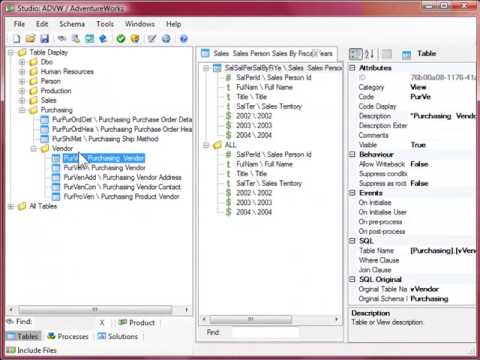
Task: Click the table icon beside PurShiMet
Action: pos(44,139)
